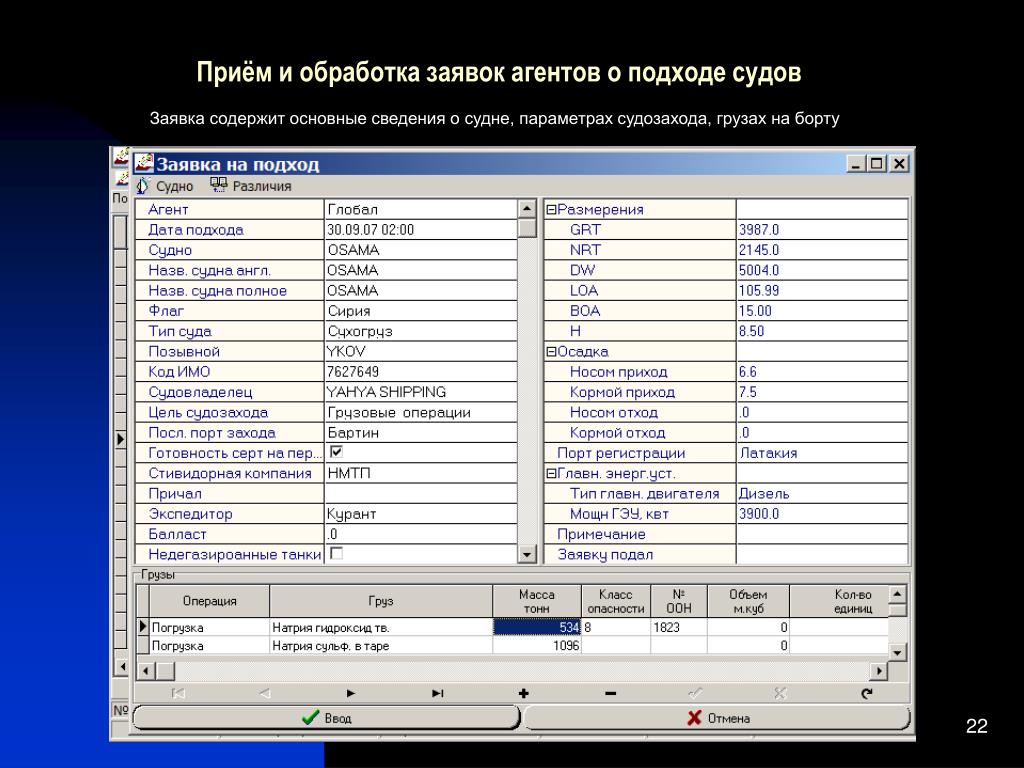This screenshot has width=1024, height=768.
Task: Refresh cargo data with the refresh icon
Action: pos(867,694)
